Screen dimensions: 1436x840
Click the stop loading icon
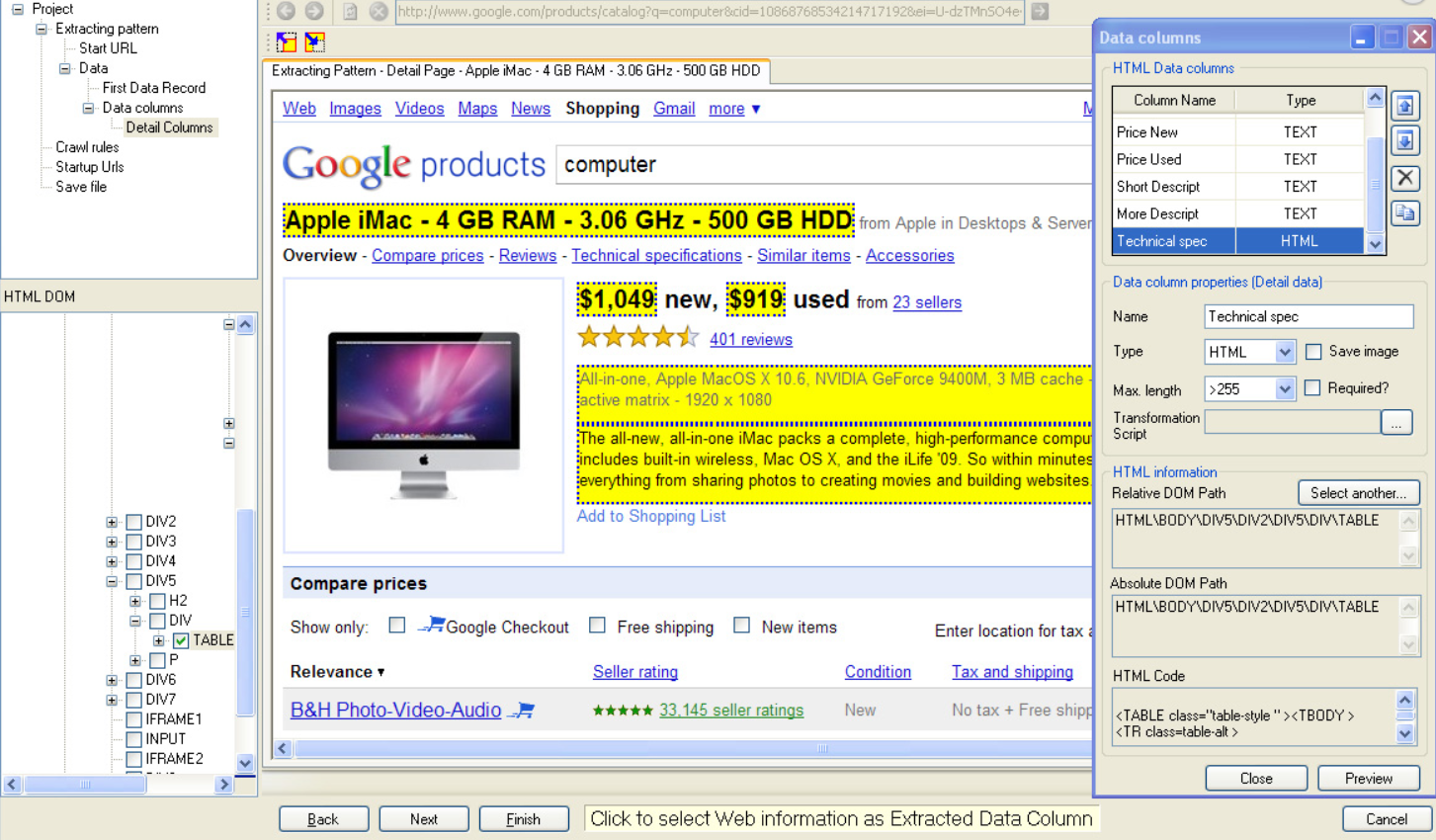[379, 11]
